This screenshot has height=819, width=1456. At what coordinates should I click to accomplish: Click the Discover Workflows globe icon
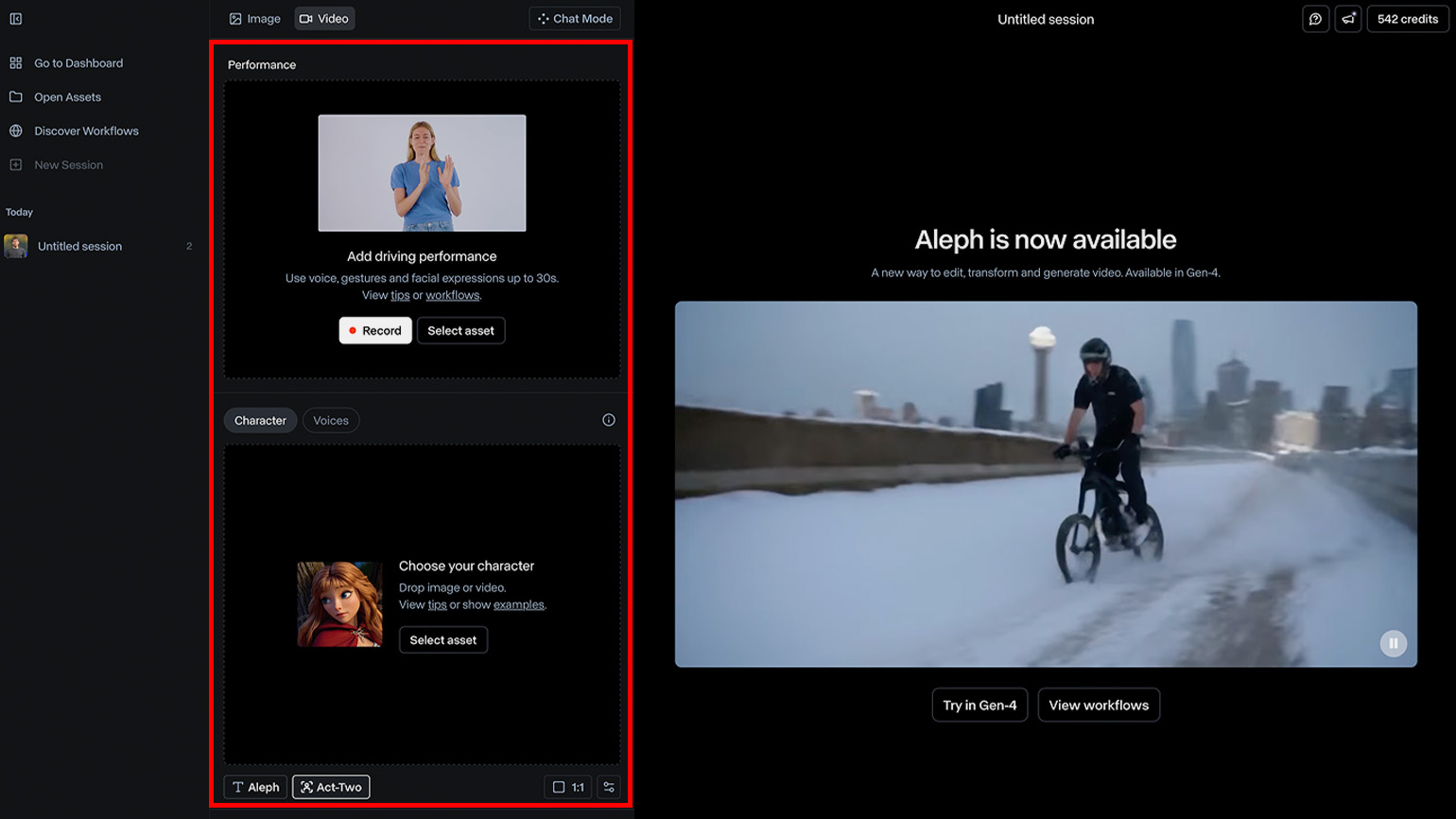pyautogui.click(x=16, y=131)
